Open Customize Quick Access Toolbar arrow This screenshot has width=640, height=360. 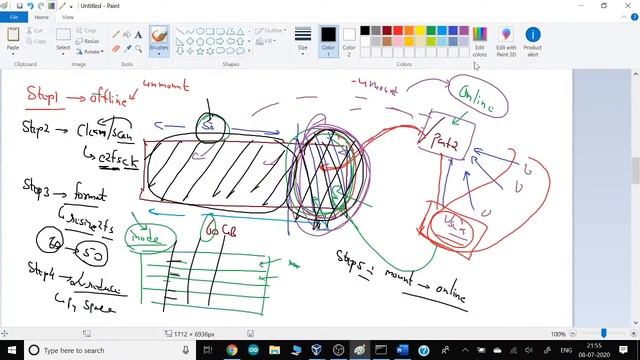[71, 6]
